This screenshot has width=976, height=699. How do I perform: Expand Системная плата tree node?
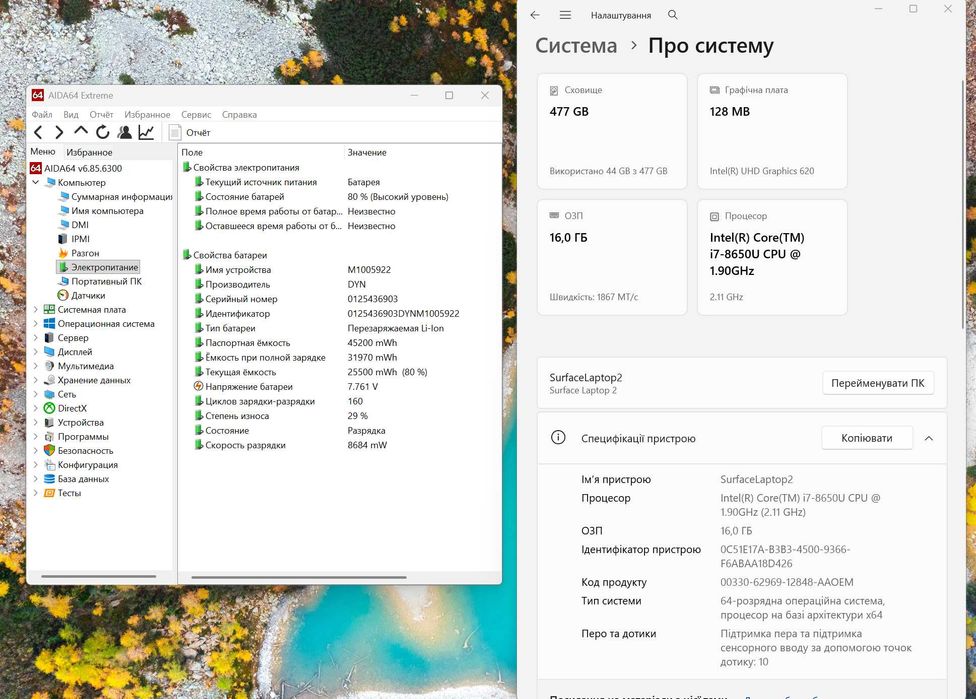click(x=35, y=309)
